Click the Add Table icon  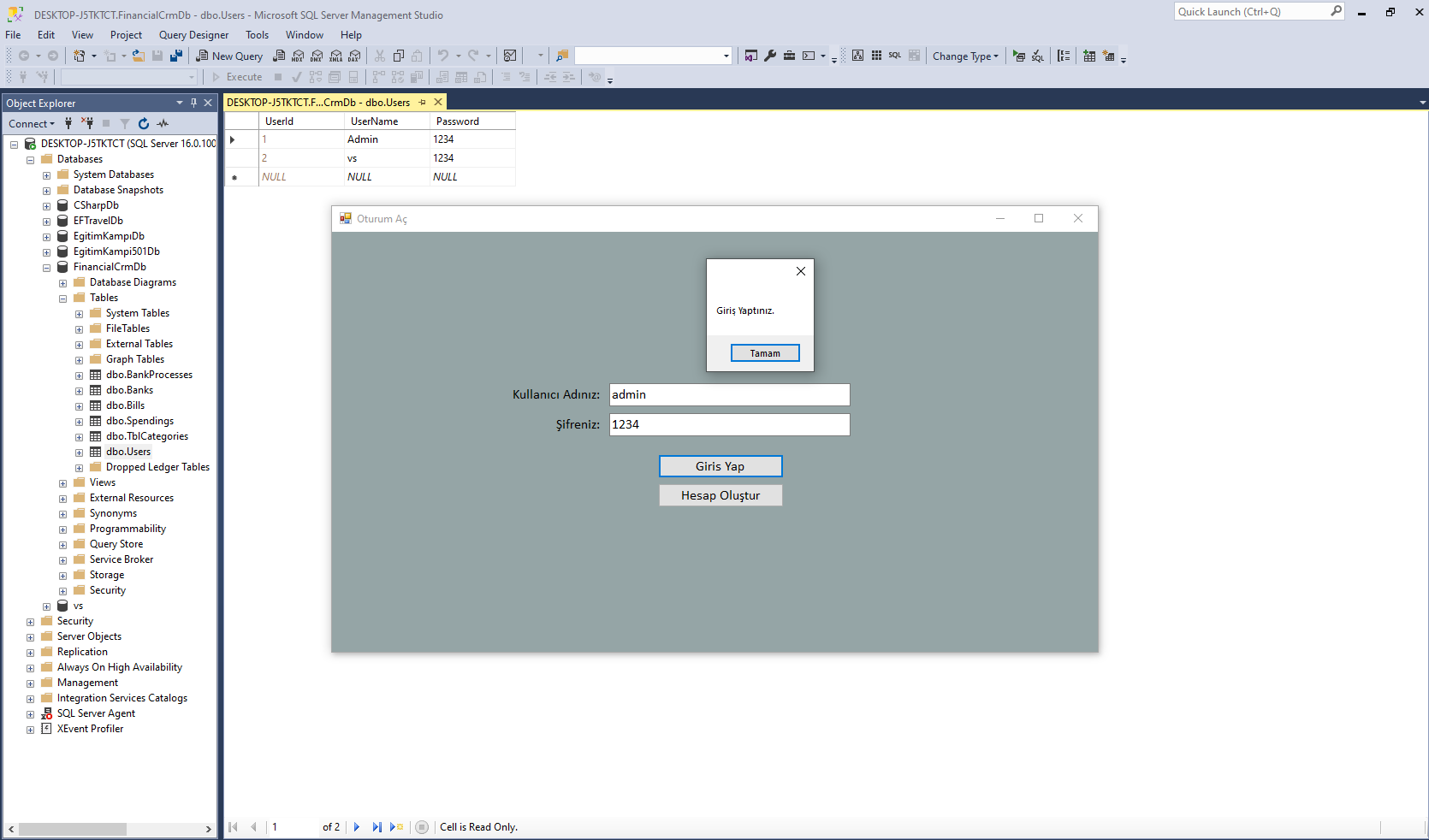point(1089,56)
